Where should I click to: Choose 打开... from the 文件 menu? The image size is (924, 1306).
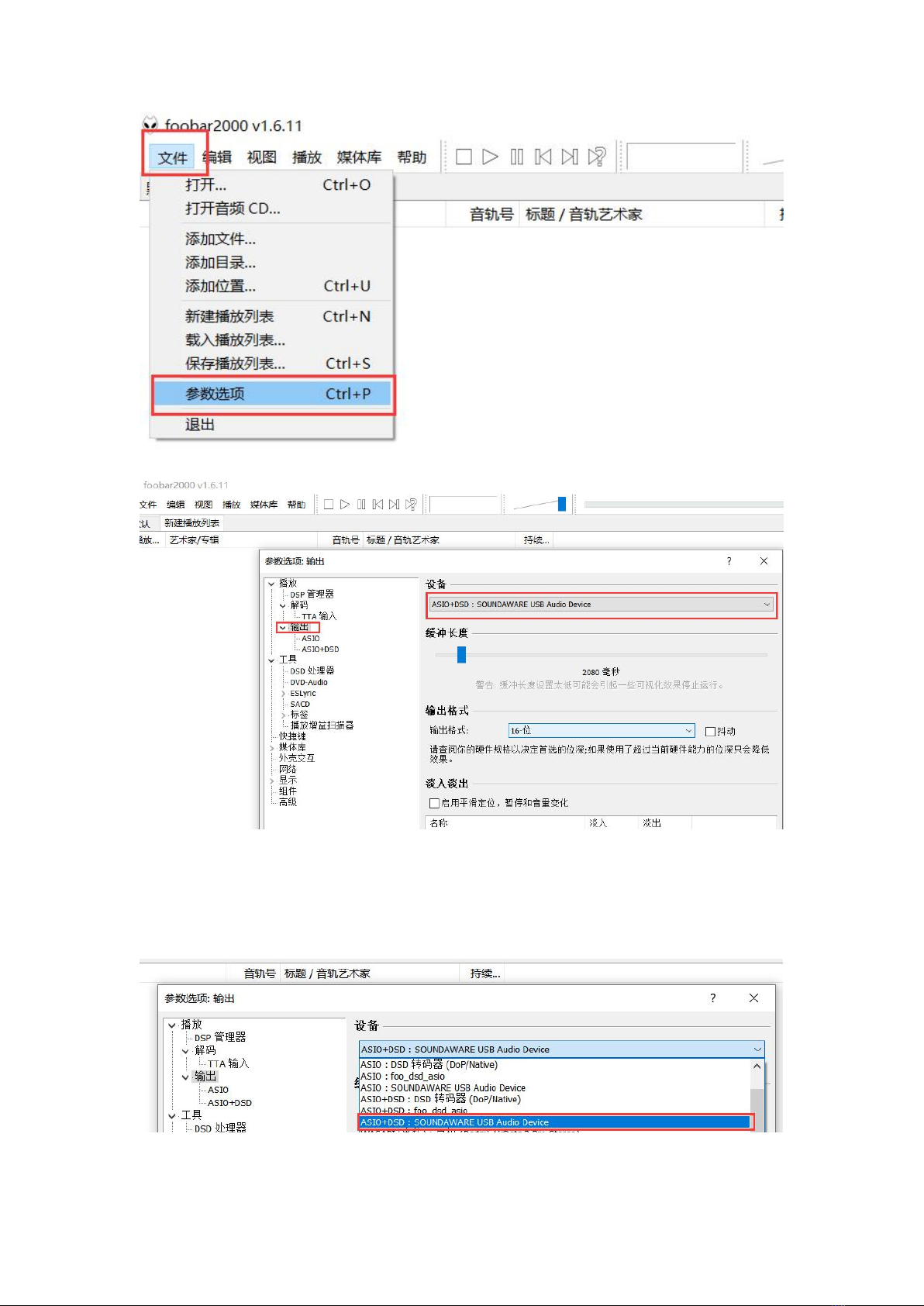coord(272,184)
